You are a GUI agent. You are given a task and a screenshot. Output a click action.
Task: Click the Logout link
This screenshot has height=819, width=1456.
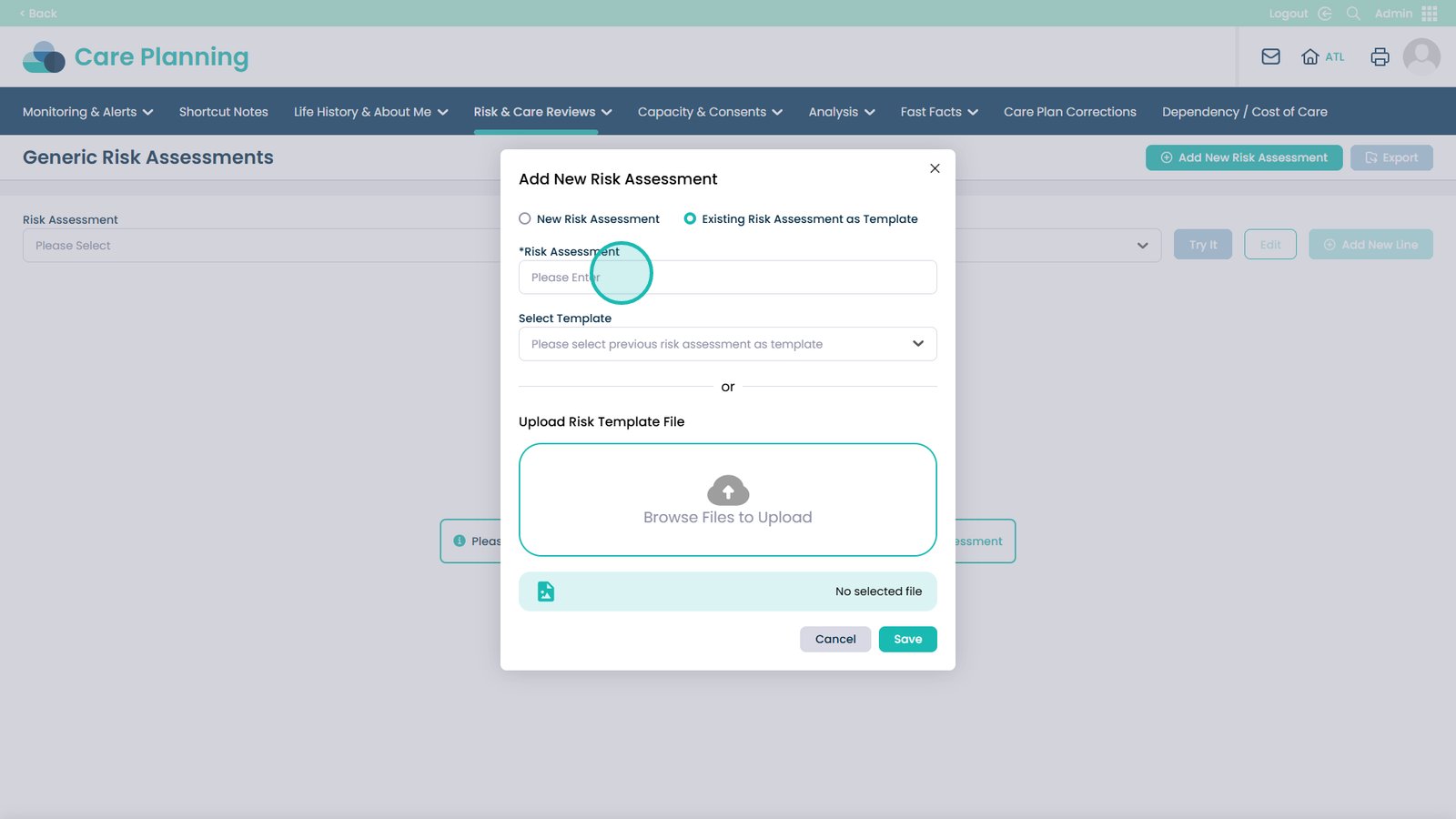pyautogui.click(x=1288, y=14)
